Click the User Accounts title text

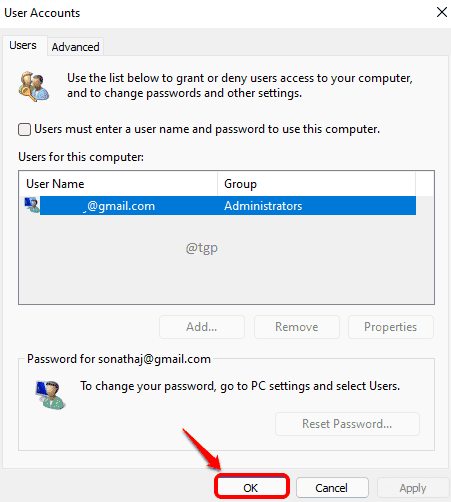42,13
